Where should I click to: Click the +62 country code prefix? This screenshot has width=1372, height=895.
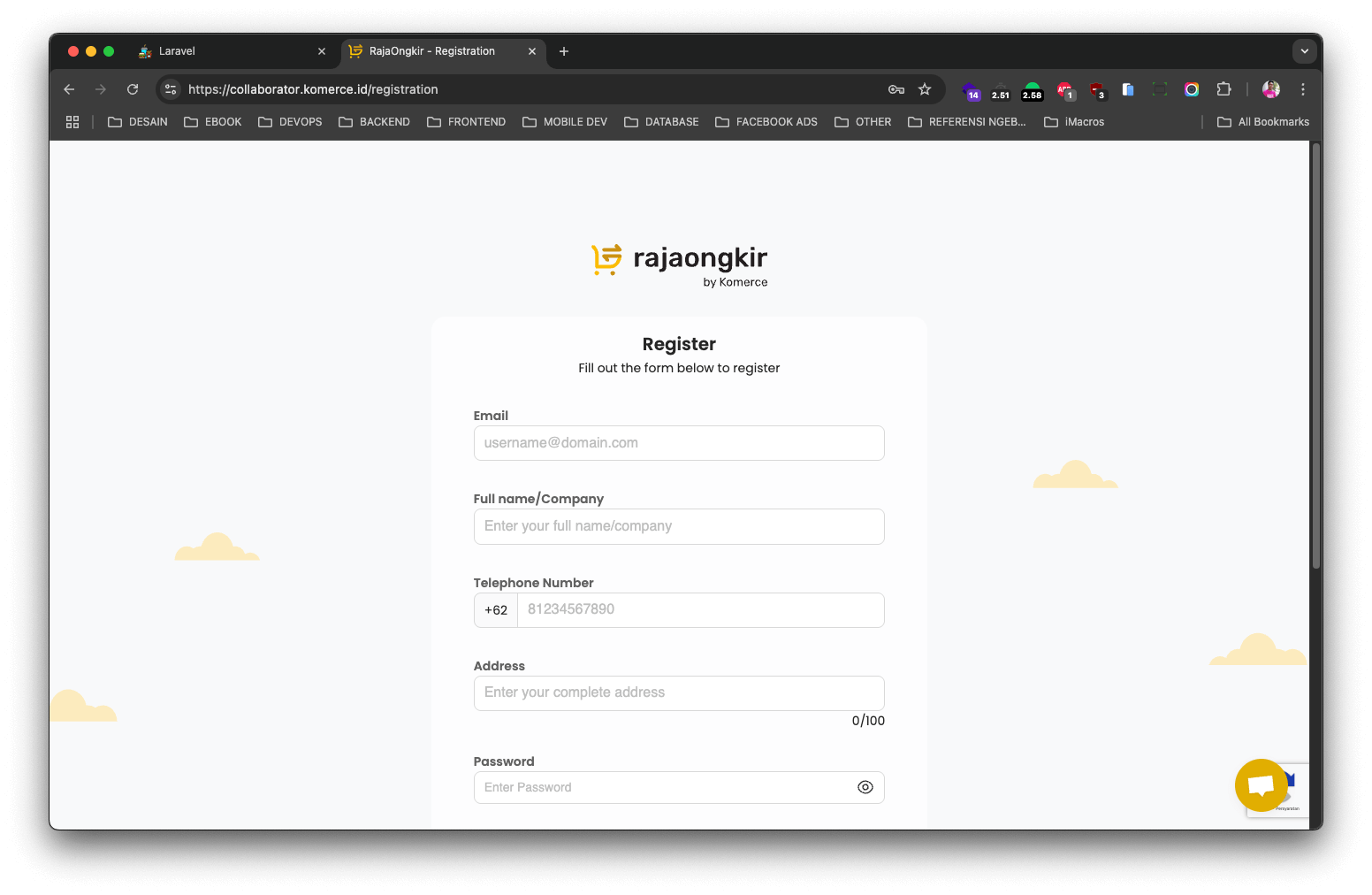click(496, 610)
